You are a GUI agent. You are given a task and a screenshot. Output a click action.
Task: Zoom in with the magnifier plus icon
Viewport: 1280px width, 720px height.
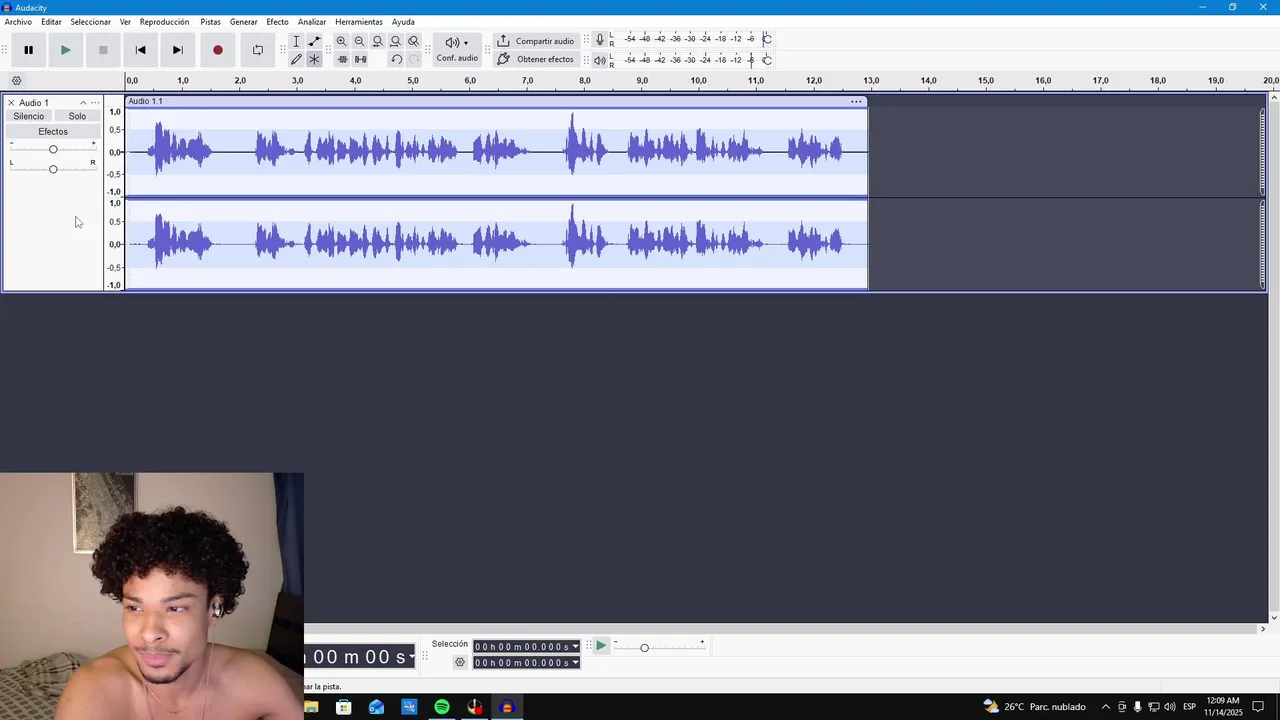(341, 41)
